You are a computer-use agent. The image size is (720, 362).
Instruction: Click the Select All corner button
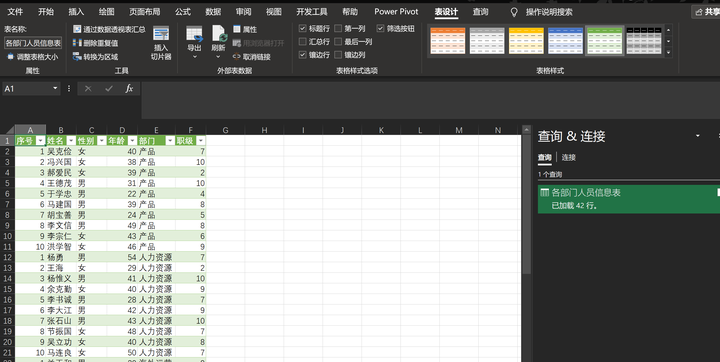tap(7, 130)
